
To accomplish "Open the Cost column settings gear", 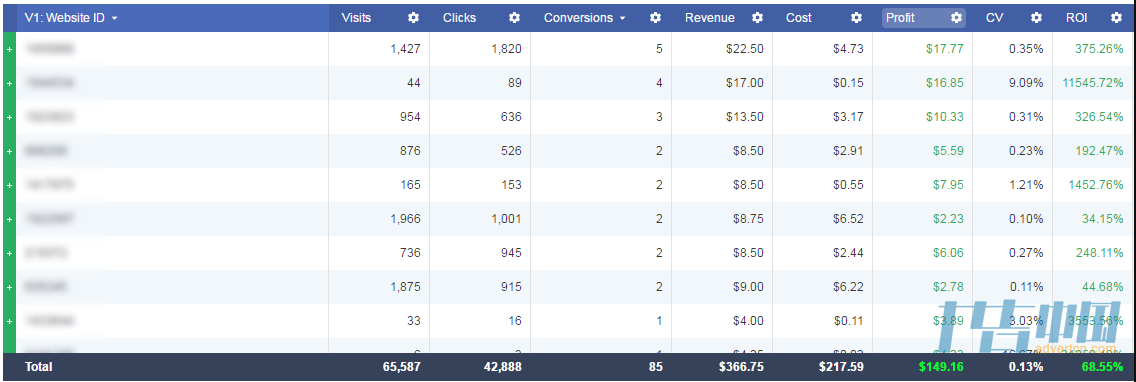I will coord(856,18).
